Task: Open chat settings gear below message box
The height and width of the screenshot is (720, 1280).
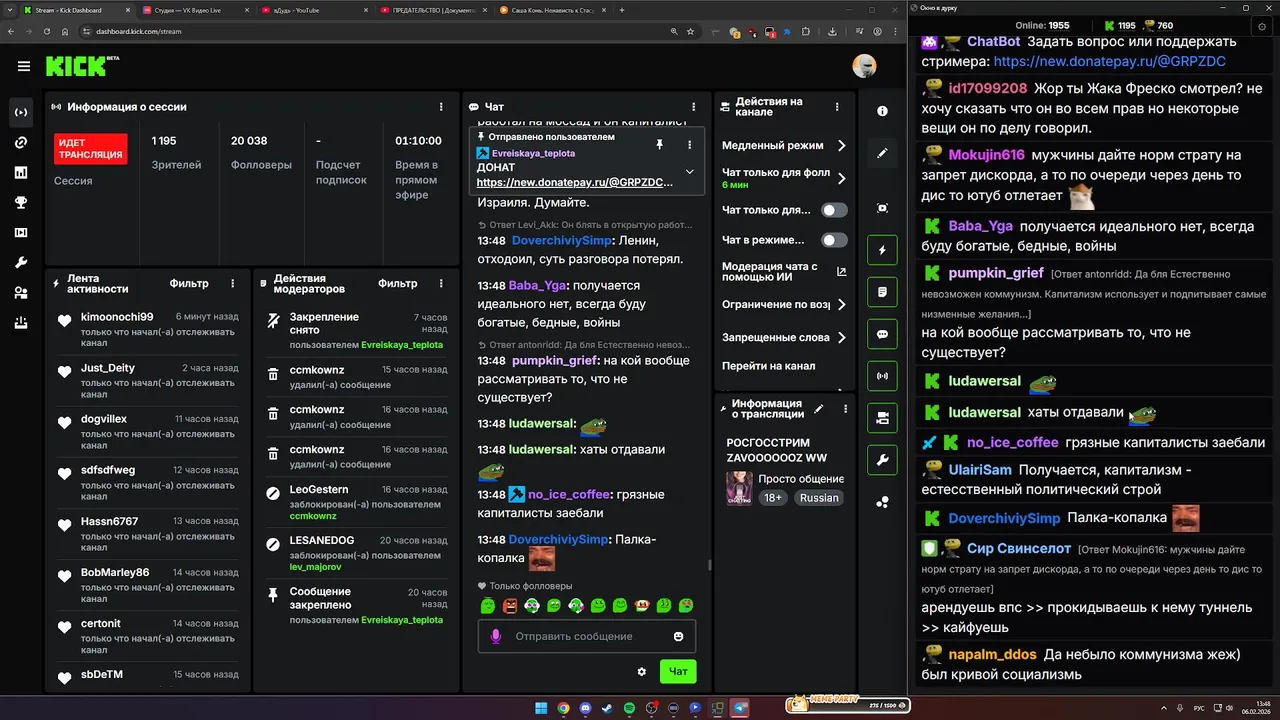Action: click(642, 672)
